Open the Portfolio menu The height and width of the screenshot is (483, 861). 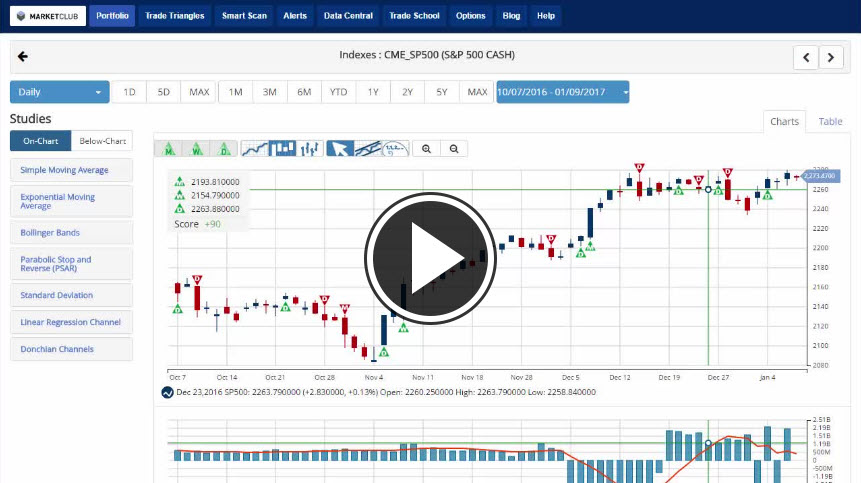112,16
